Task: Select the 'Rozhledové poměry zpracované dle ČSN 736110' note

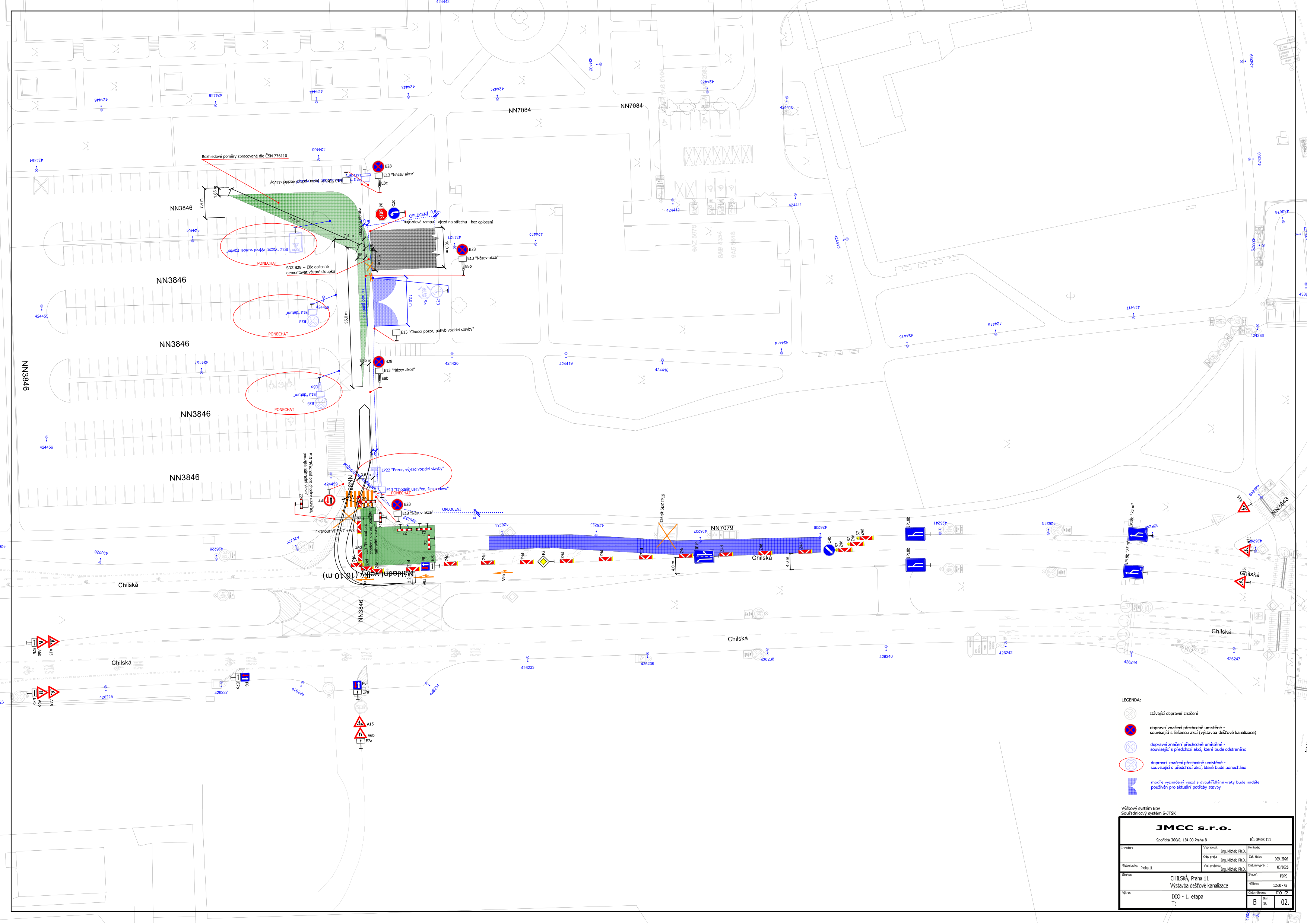Action: point(244,156)
